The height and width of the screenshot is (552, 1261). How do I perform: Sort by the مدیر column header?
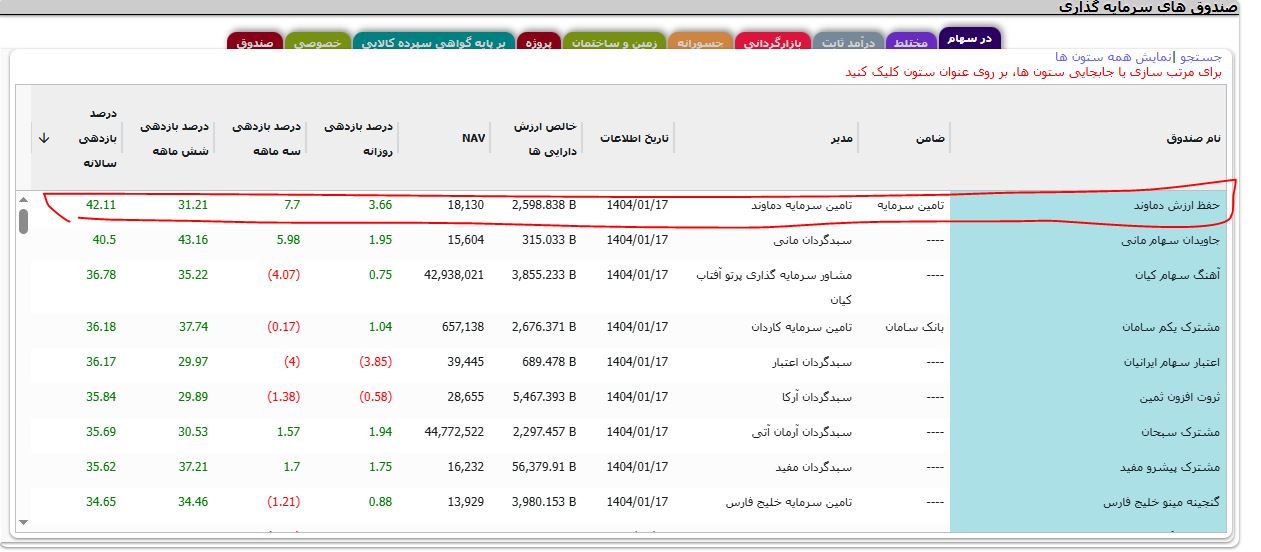(841, 138)
